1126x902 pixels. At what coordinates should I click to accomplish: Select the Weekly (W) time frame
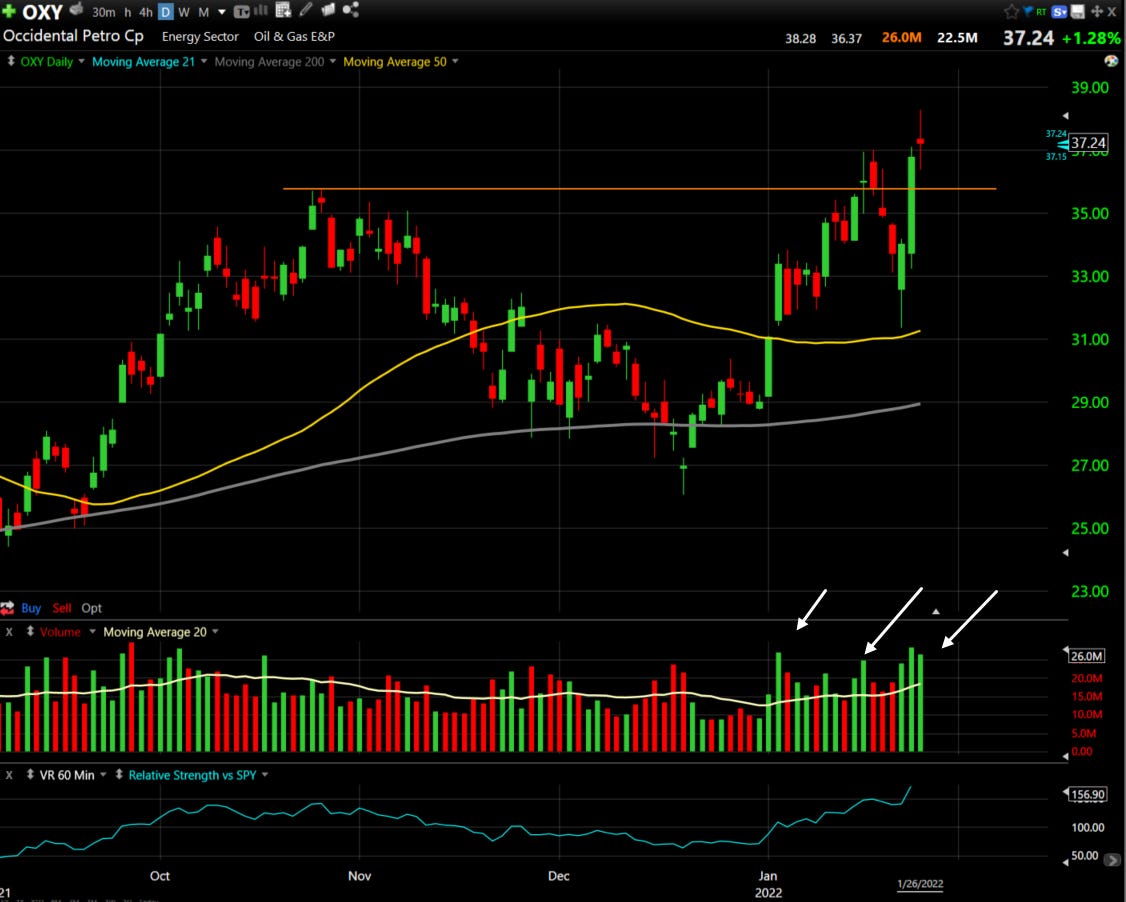point(184,12)
